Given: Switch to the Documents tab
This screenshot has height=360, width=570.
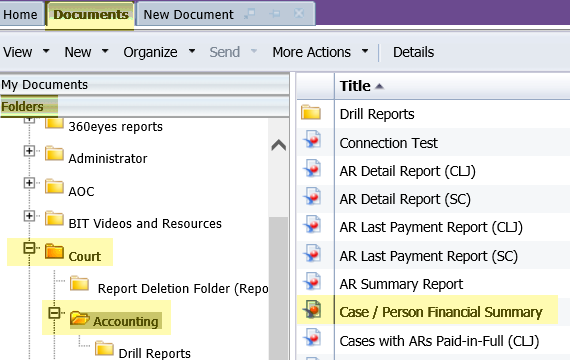Looking at the screenshot, I should [x=91, y=15].
